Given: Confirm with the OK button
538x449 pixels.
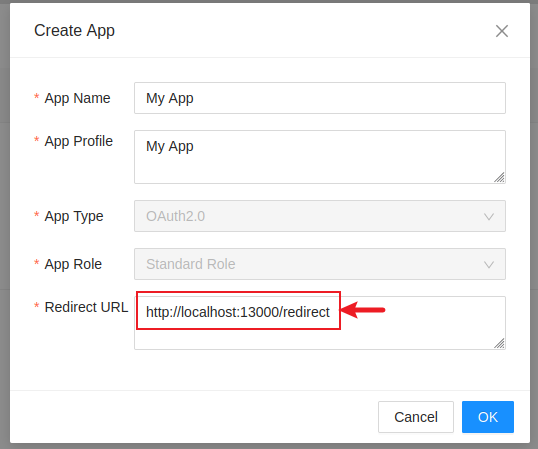Looking at the screenshot, I should (488, 417).
